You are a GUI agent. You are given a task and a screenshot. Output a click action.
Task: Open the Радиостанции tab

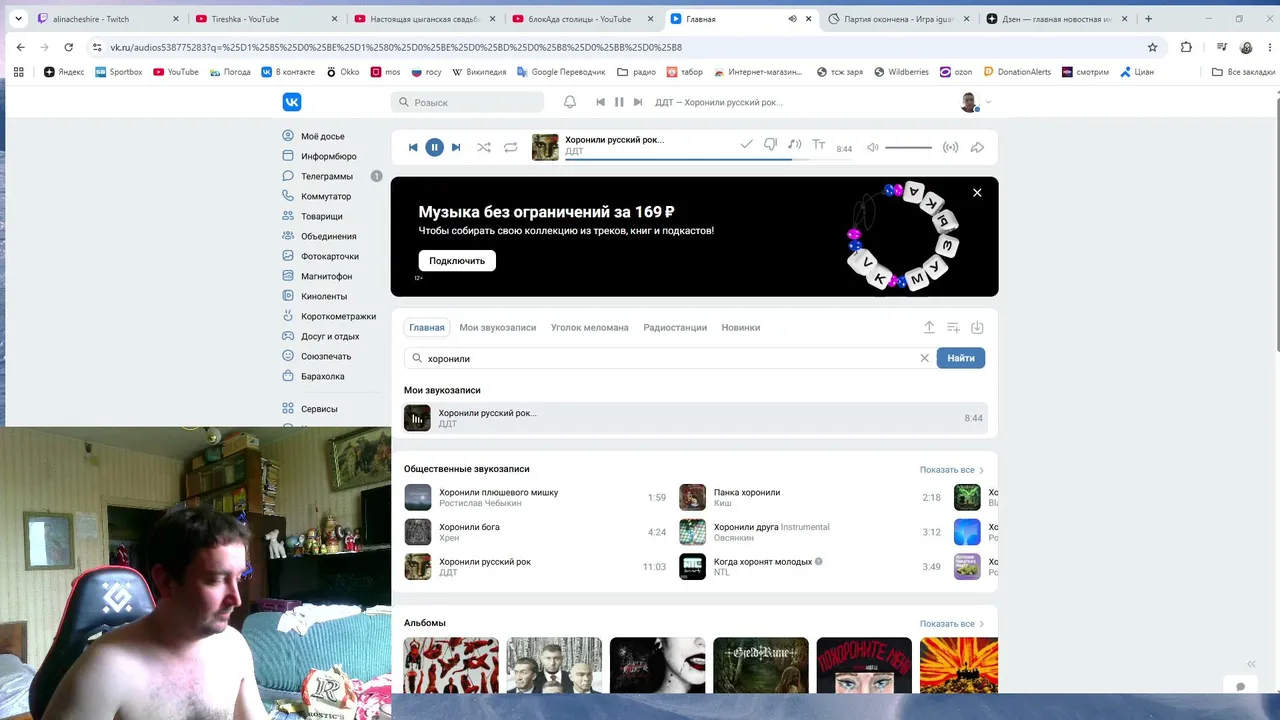pos(675,327)
